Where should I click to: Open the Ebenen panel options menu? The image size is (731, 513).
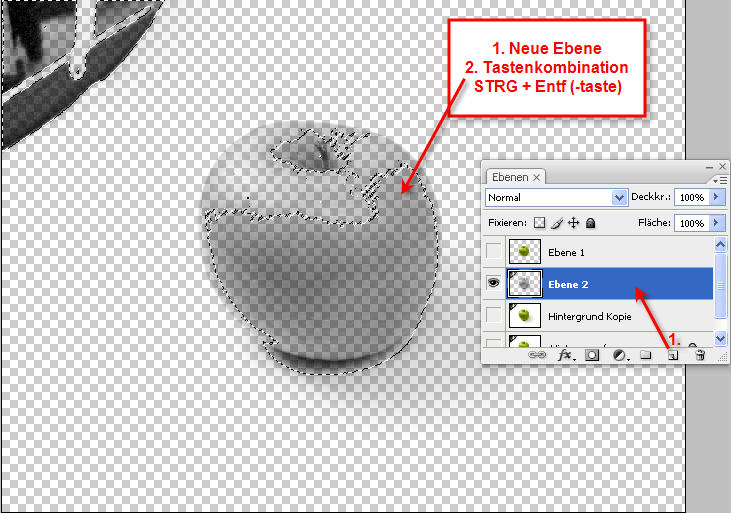(x=721, y=177)
